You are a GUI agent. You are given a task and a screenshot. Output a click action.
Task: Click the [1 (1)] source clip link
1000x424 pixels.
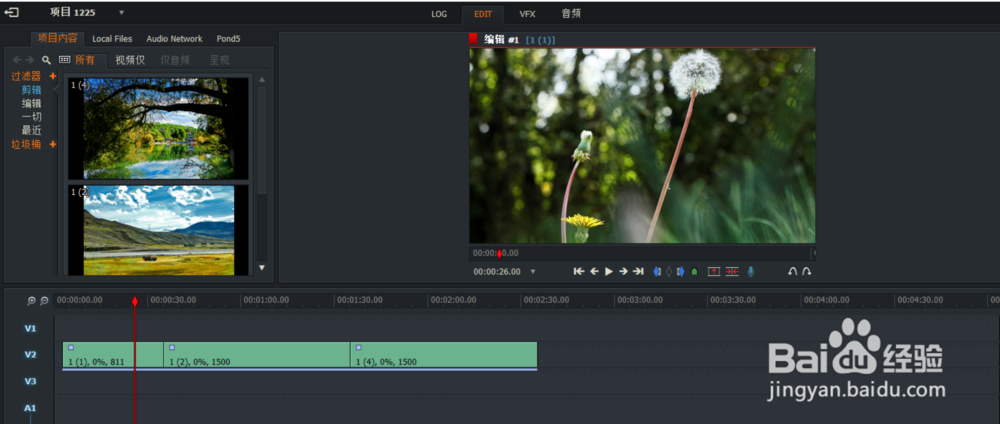[540, 40]
